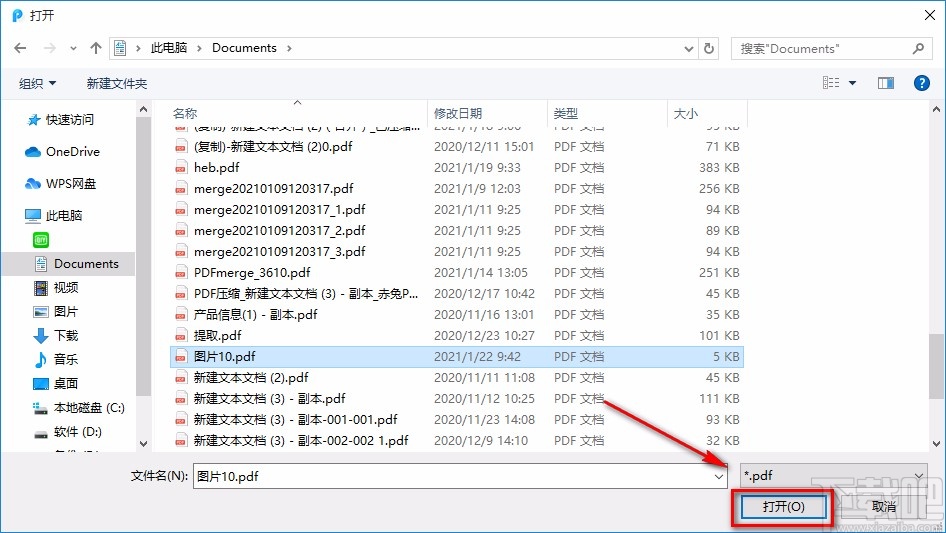This screenshot has height=533, width=946.
Task: Click file list scroll down arrow
Action: click(936, 444)
